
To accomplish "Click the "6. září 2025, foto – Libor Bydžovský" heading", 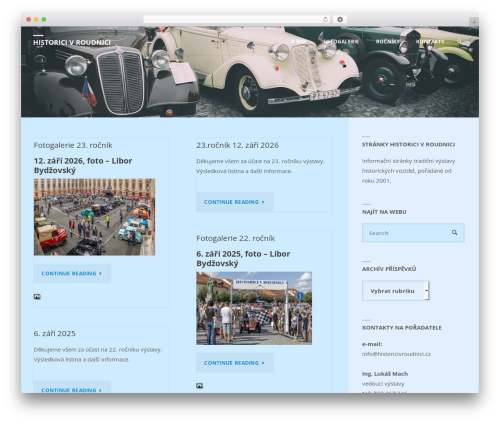I will (x=243, y=259).
